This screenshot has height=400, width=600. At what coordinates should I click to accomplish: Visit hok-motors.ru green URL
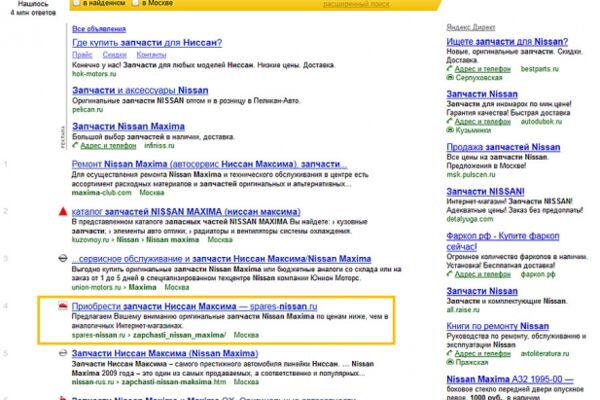point(94,74)
